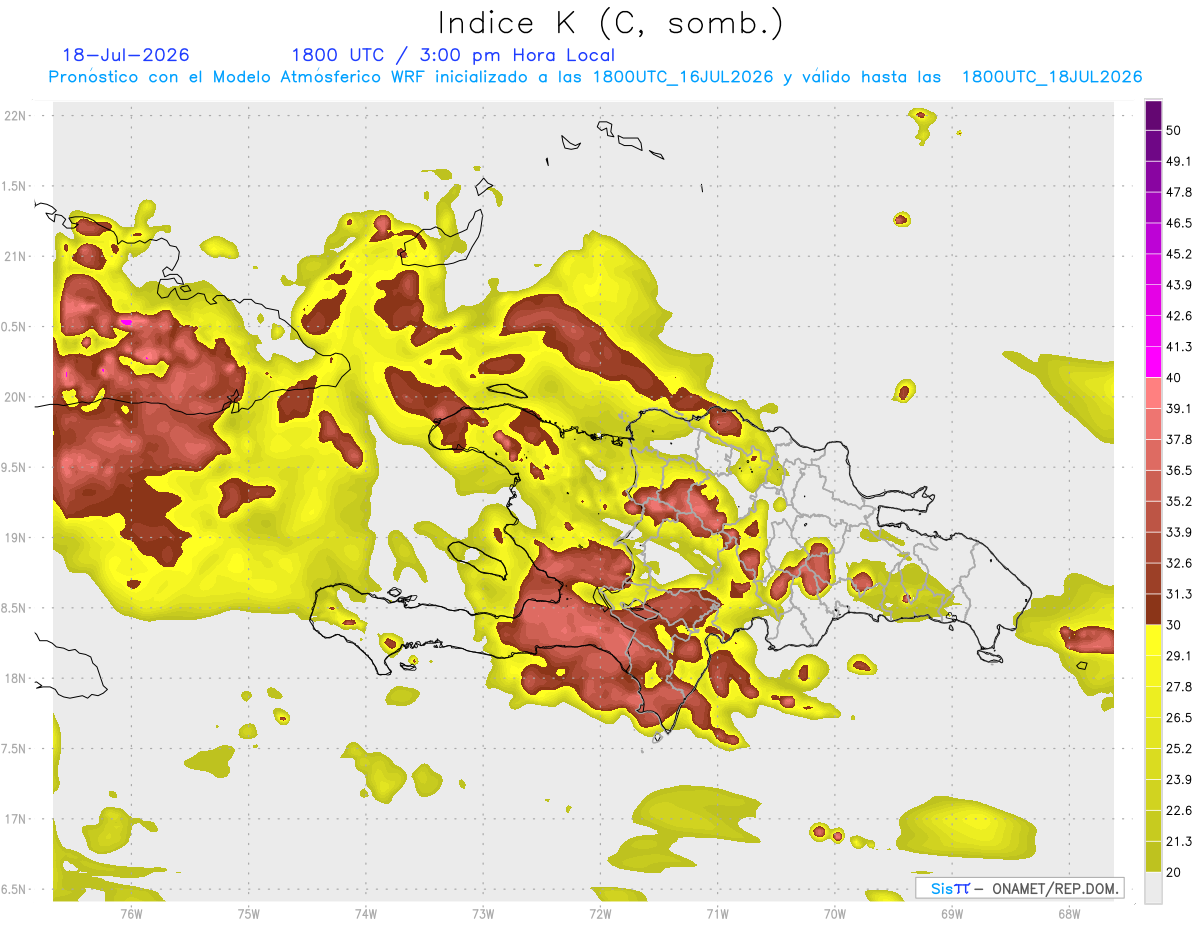Image resolution: width=1200 pixels, height=927 pixels.
Task: Pick the bright yellow colorbar segment between 29.1 and 30
Action: 1153,640
